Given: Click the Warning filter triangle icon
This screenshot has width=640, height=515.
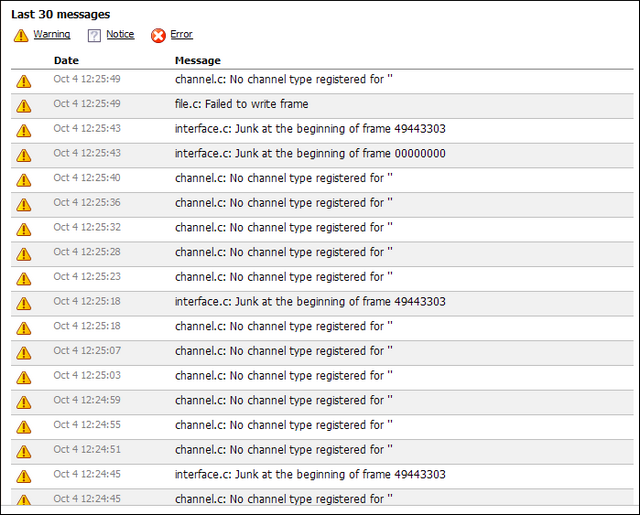Looking at the screenshot, I should tap(21, 36).
